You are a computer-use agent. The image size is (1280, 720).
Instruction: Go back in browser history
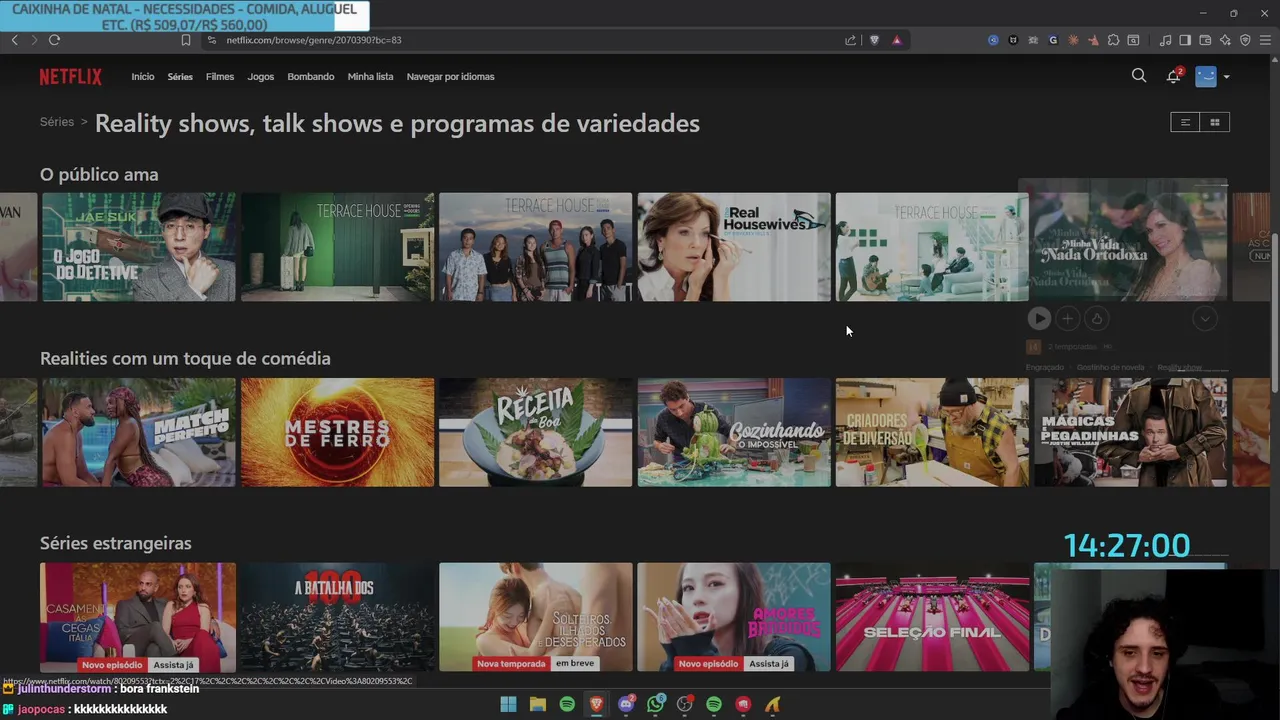coord(14,40)
